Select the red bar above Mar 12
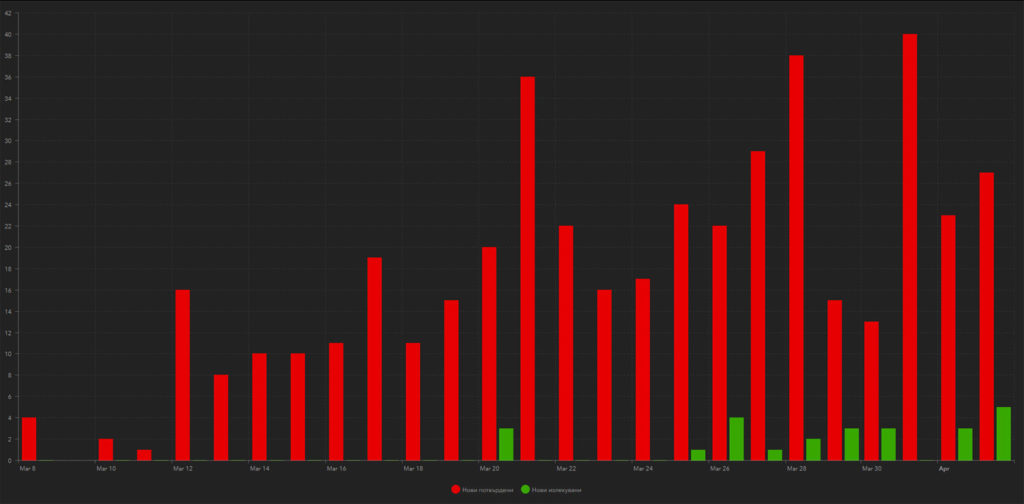 [182, 375]
